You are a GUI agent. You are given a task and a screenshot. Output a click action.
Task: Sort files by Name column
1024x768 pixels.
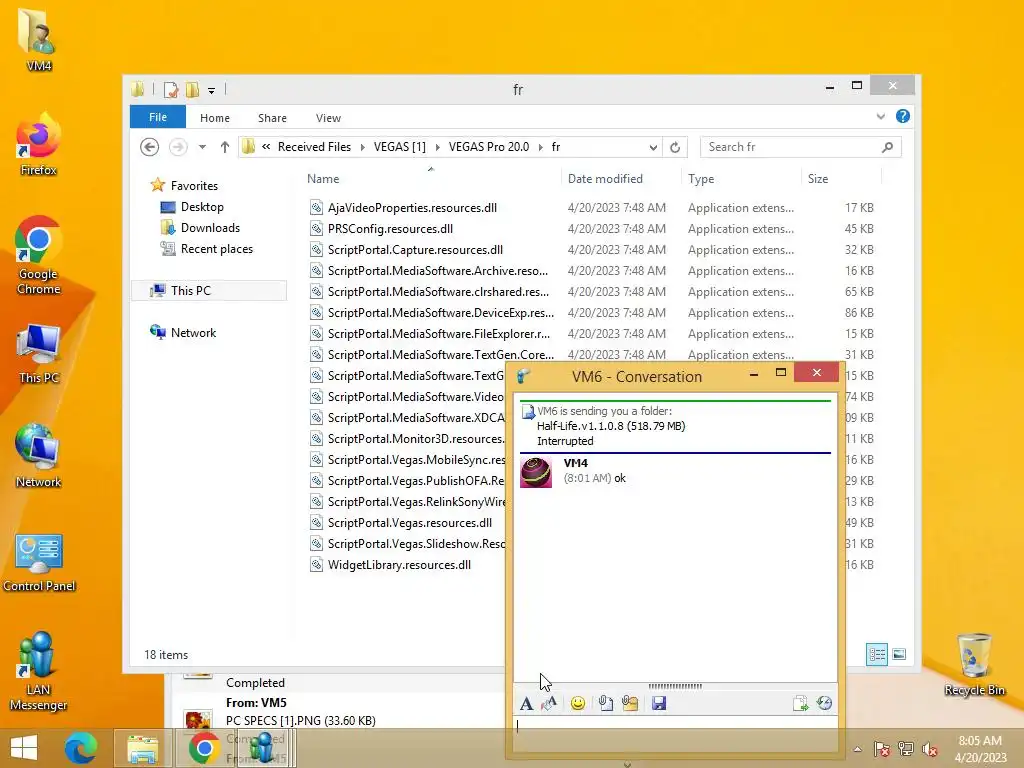431,179
